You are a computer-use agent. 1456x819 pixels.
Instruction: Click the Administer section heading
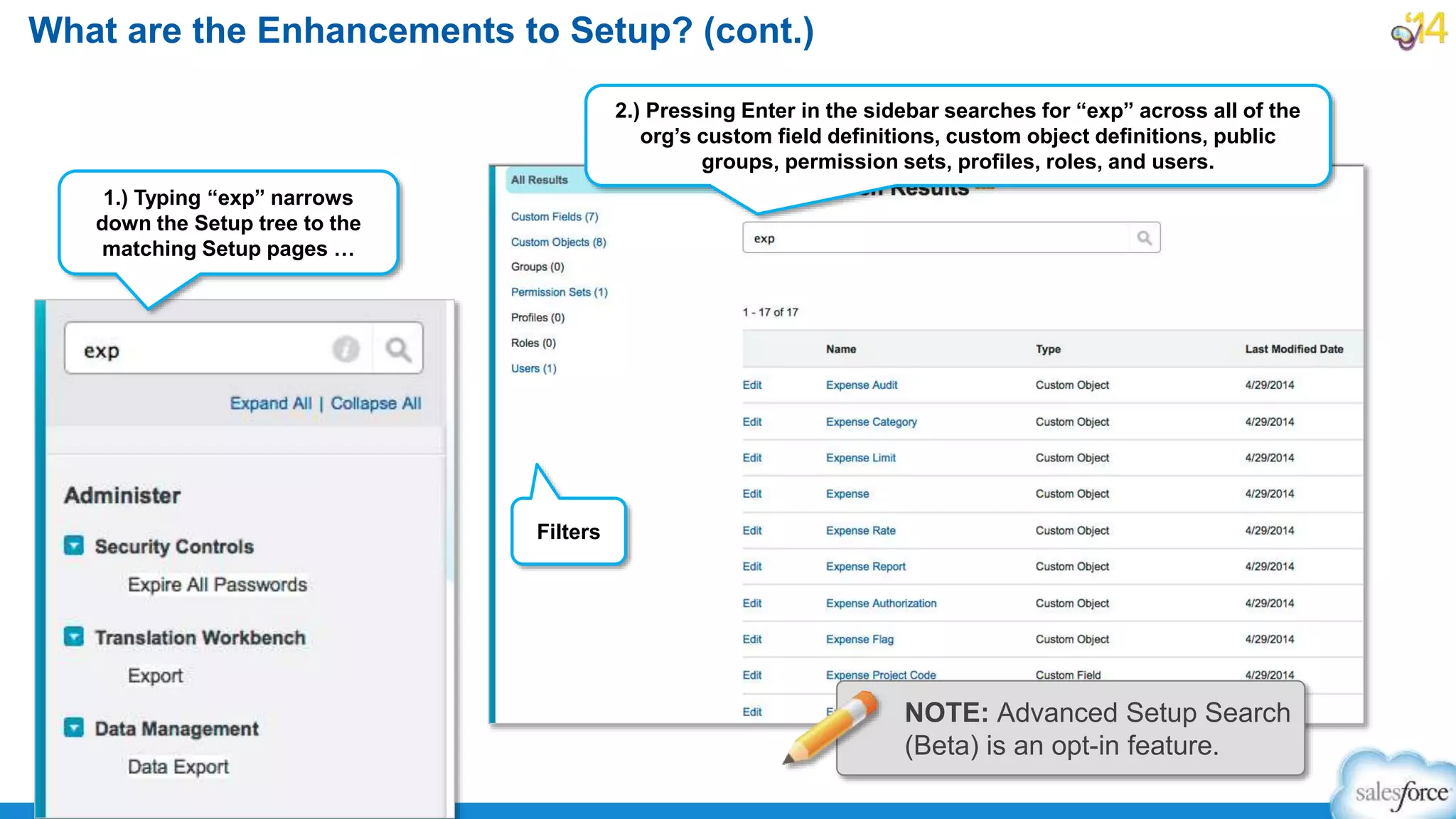(122, 496)
